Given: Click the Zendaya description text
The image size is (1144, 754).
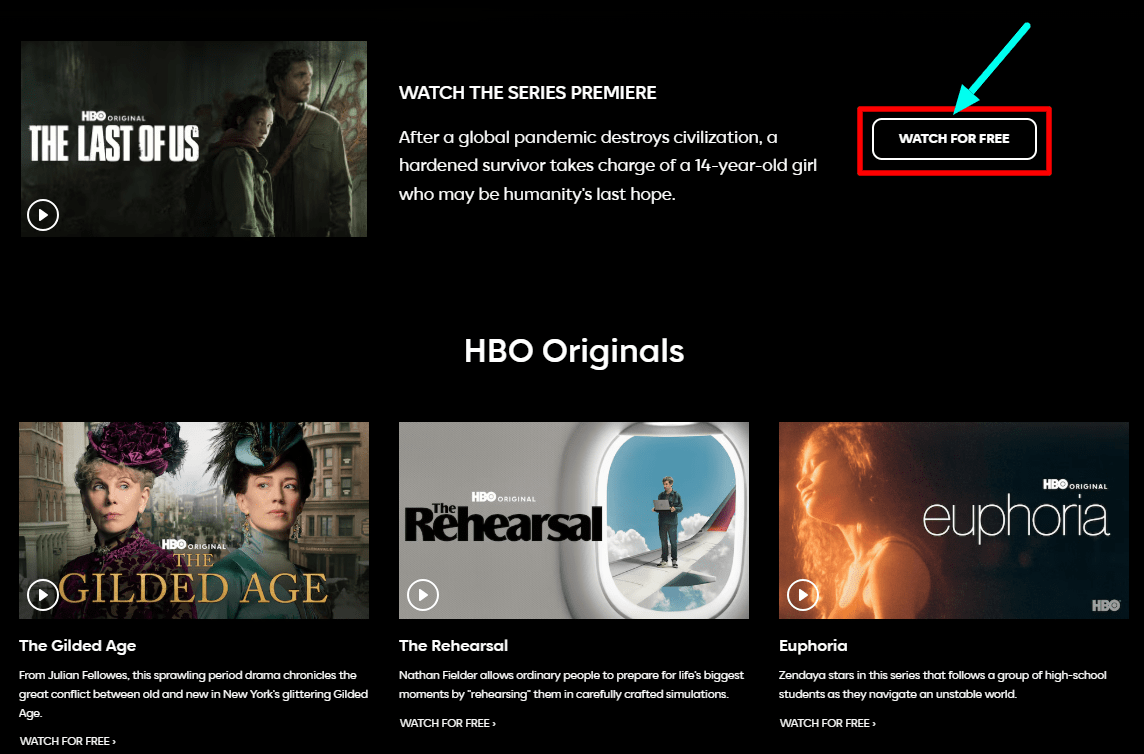Looking at the screenshot, I should [x=943, y=685].
